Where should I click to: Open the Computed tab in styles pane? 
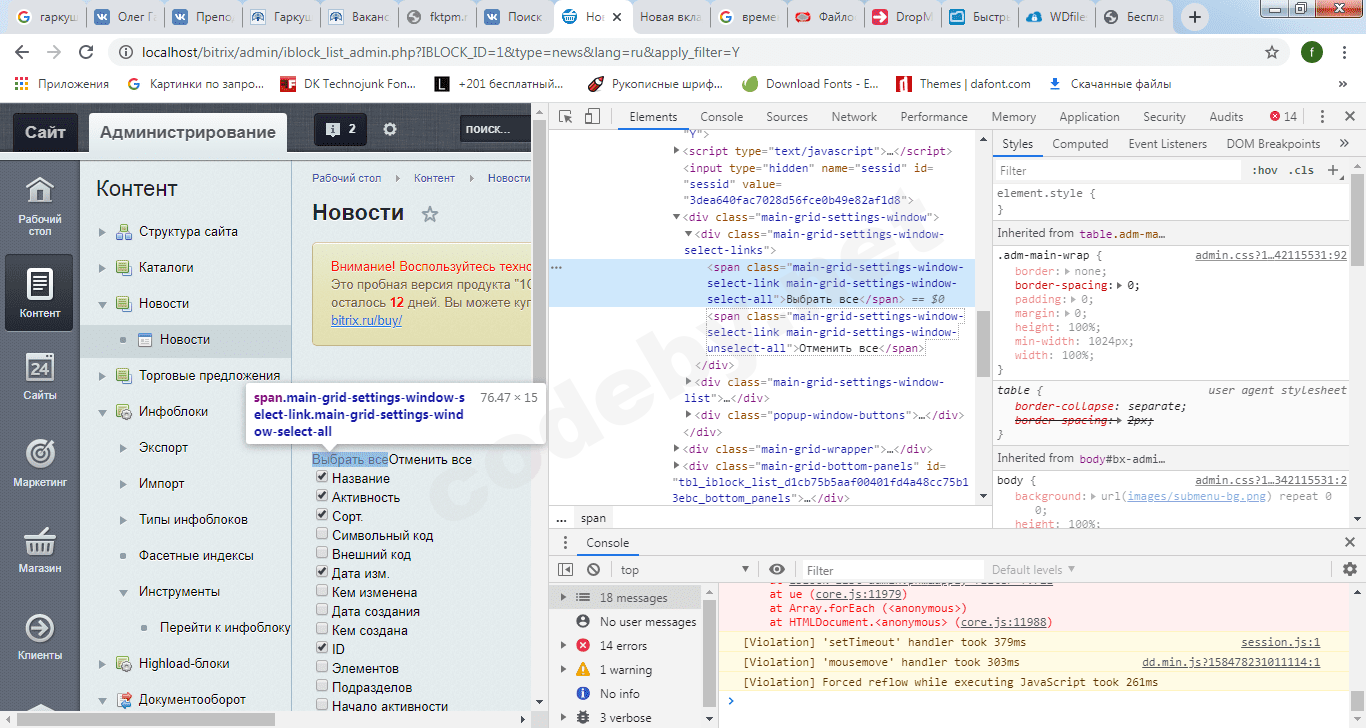coord(1080,144)
